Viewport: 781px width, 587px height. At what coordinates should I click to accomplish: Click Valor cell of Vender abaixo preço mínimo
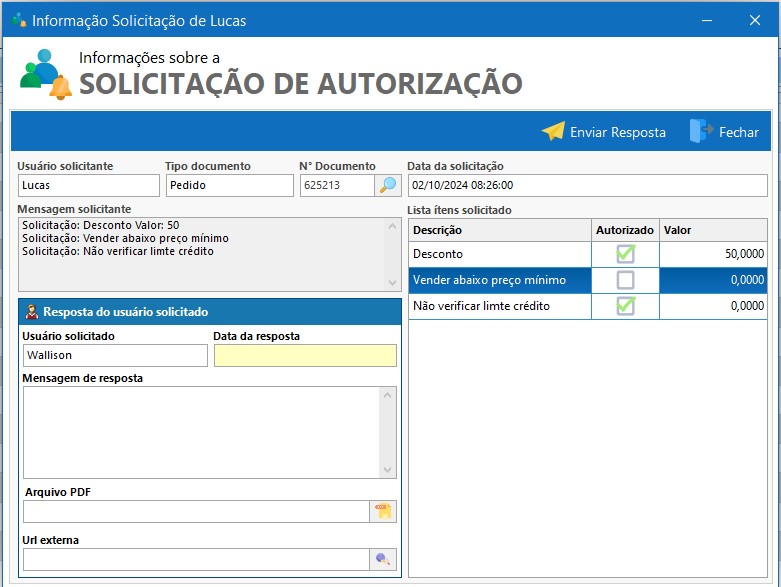click(713, 280)
